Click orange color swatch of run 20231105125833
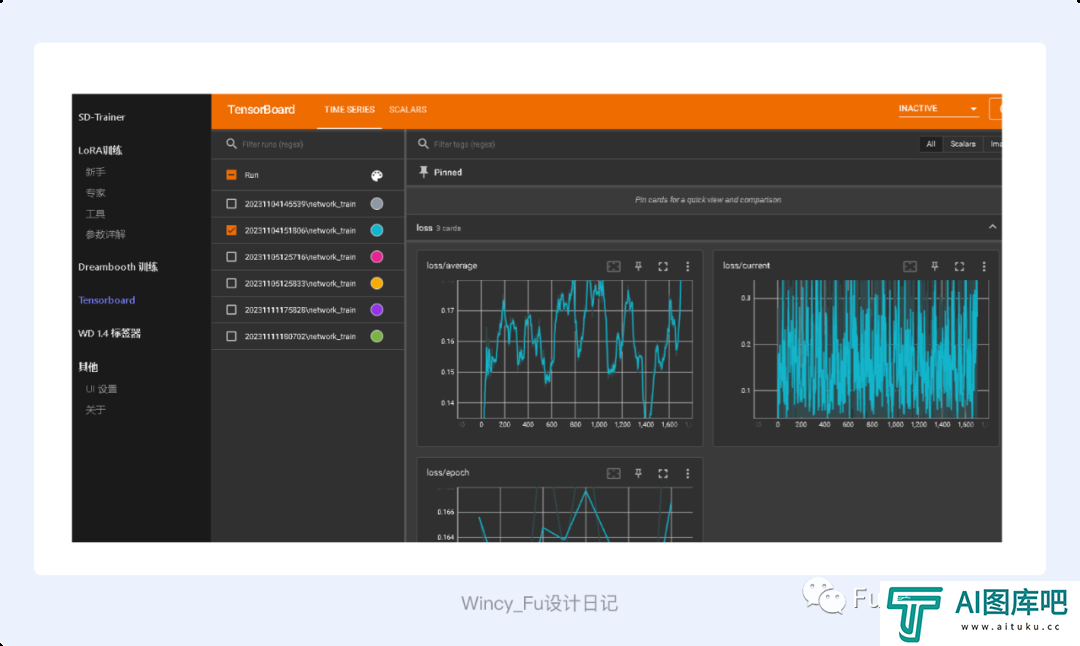Image resolution: width=1080 pixels, height=646 pixels. coord(377,283)
